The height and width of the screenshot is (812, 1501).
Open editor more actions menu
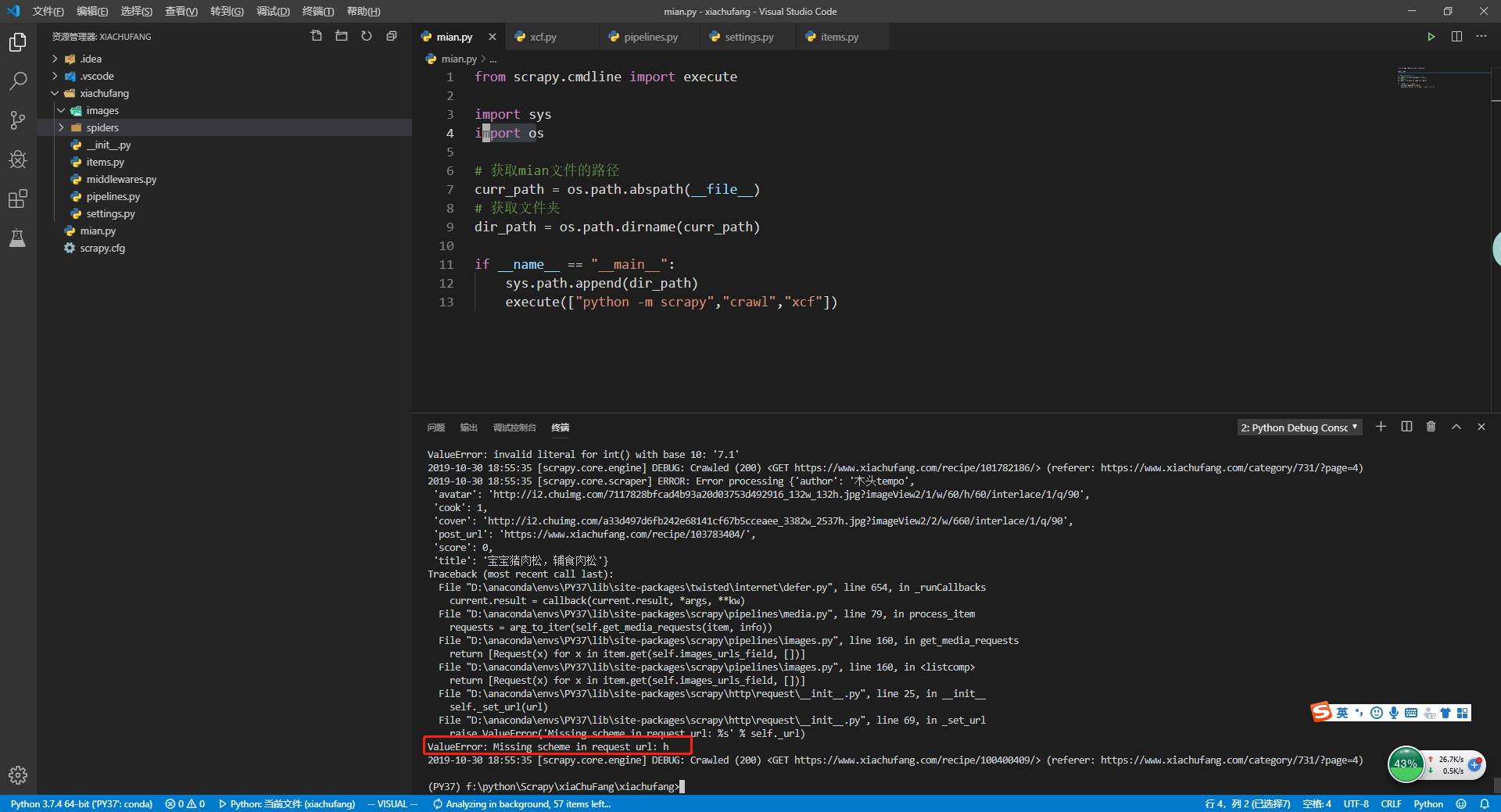coord(1481,37)
